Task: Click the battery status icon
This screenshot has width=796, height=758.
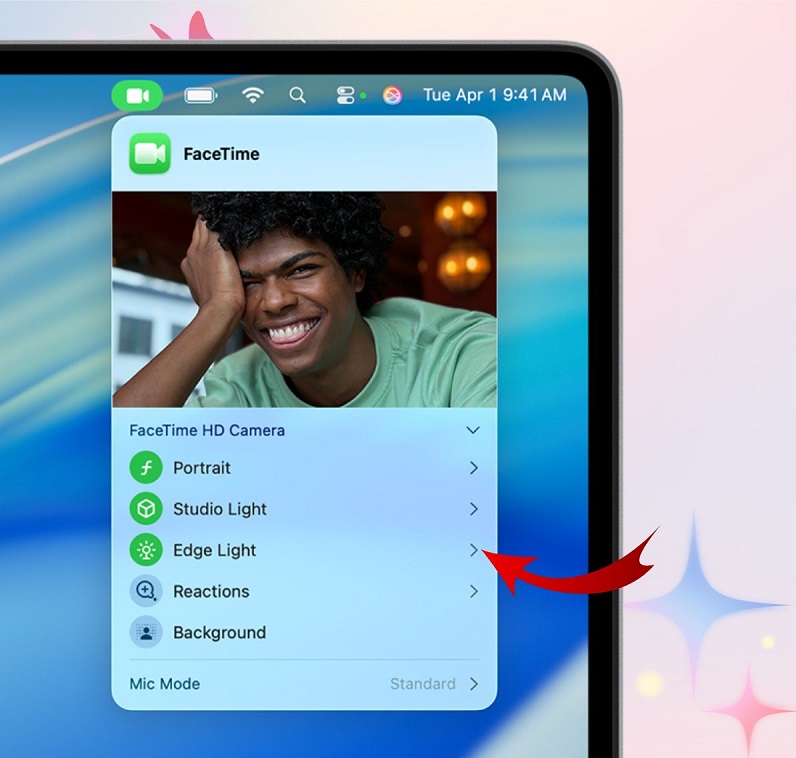Action: coord(201,95)
